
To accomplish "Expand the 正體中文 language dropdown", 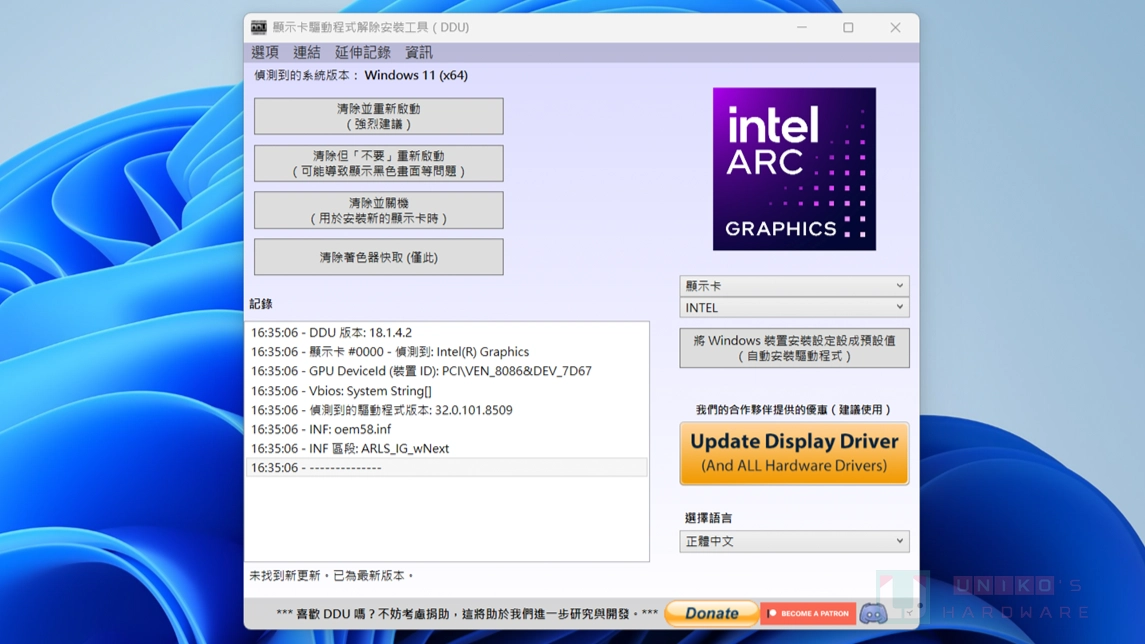I will pyautogui.click(x=794, y=541).
